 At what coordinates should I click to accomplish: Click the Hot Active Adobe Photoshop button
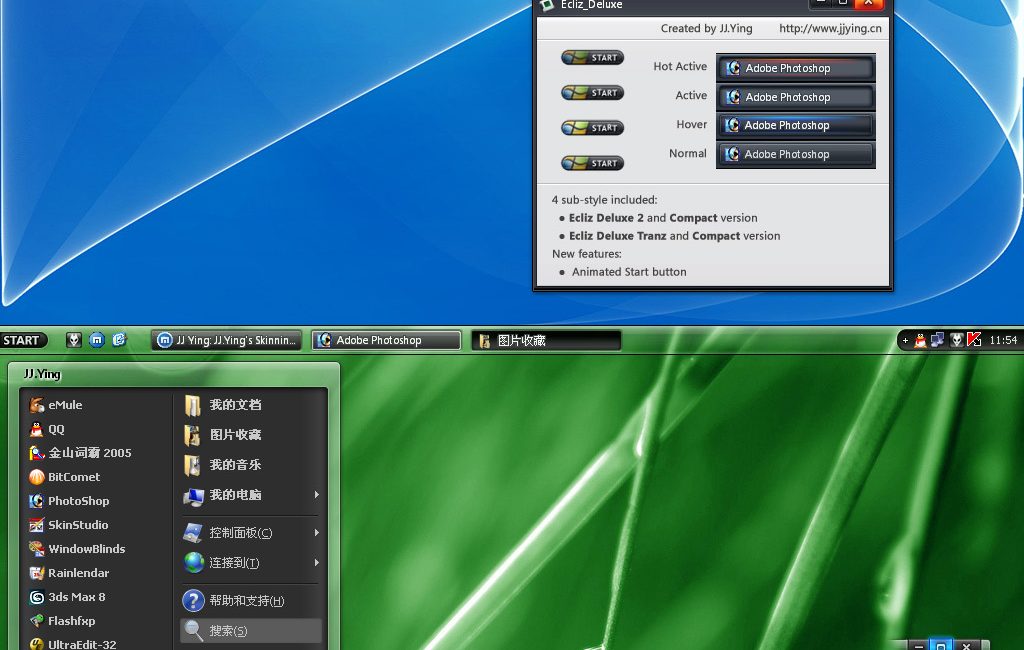click(x=796, y=68)
